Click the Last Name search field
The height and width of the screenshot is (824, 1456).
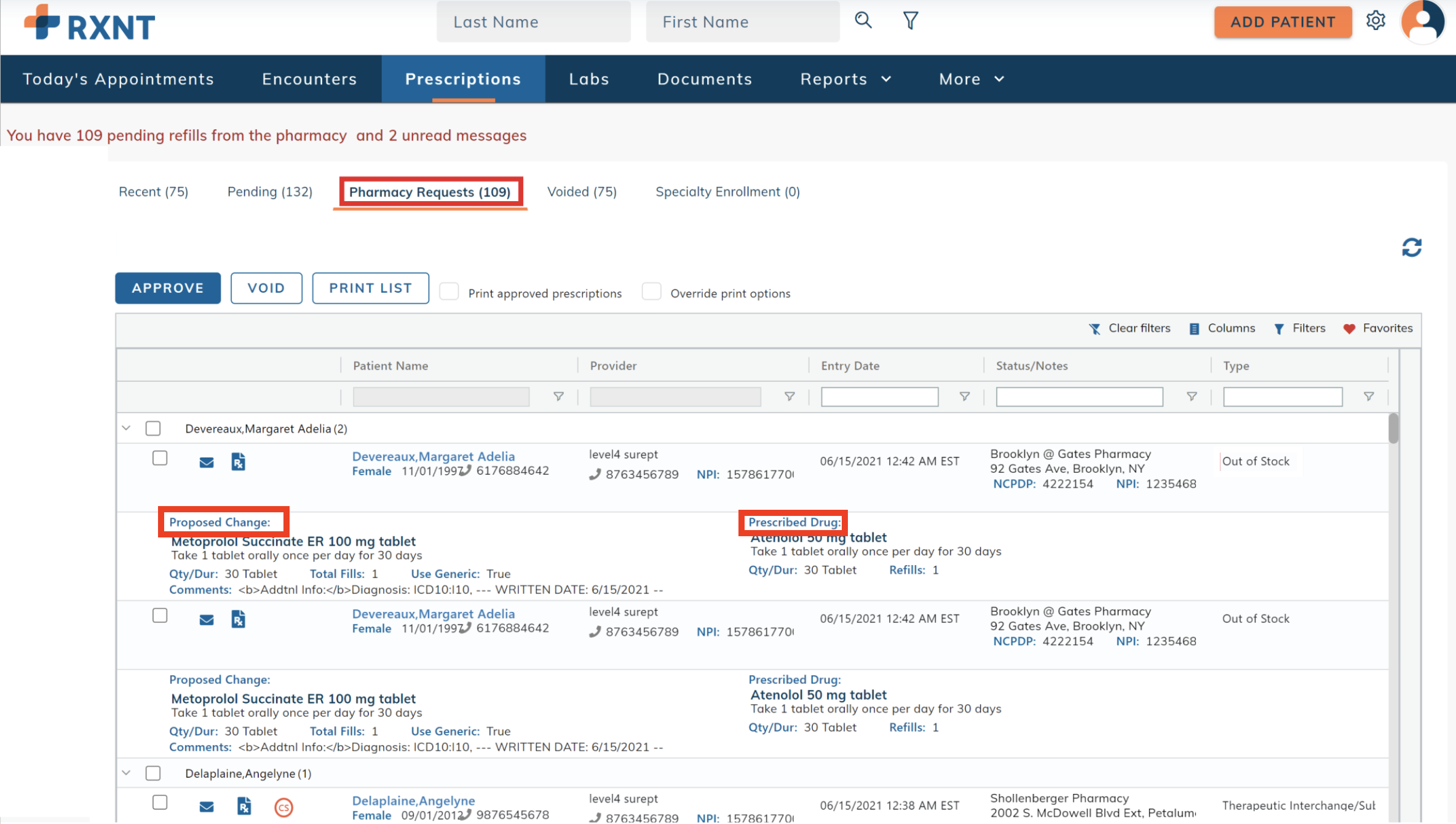click(533, 22)
